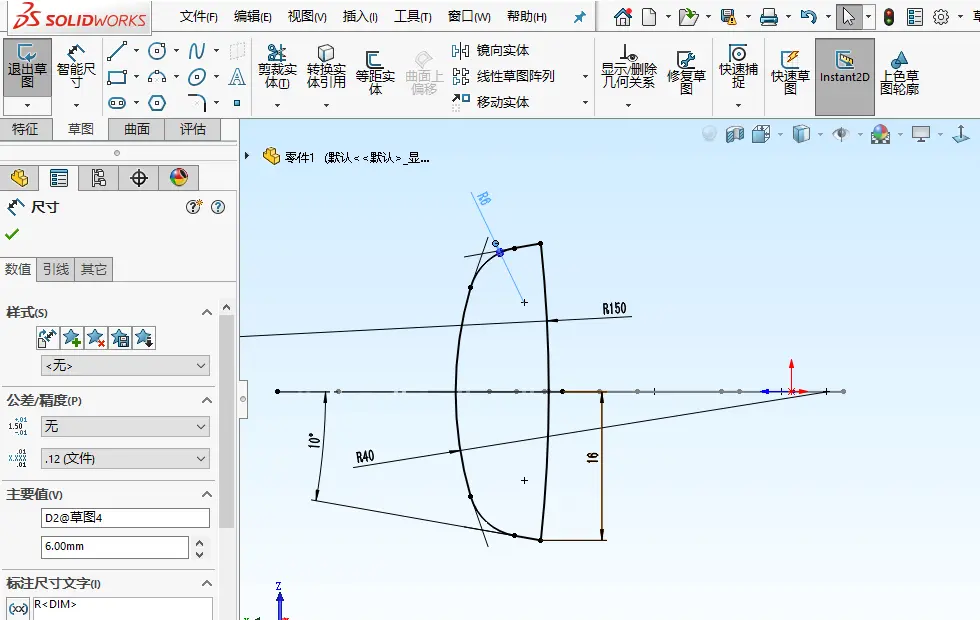This screenshot has height=620, width=980.
Task: Open the 工具 (Tools) menu
Action: 412,17
